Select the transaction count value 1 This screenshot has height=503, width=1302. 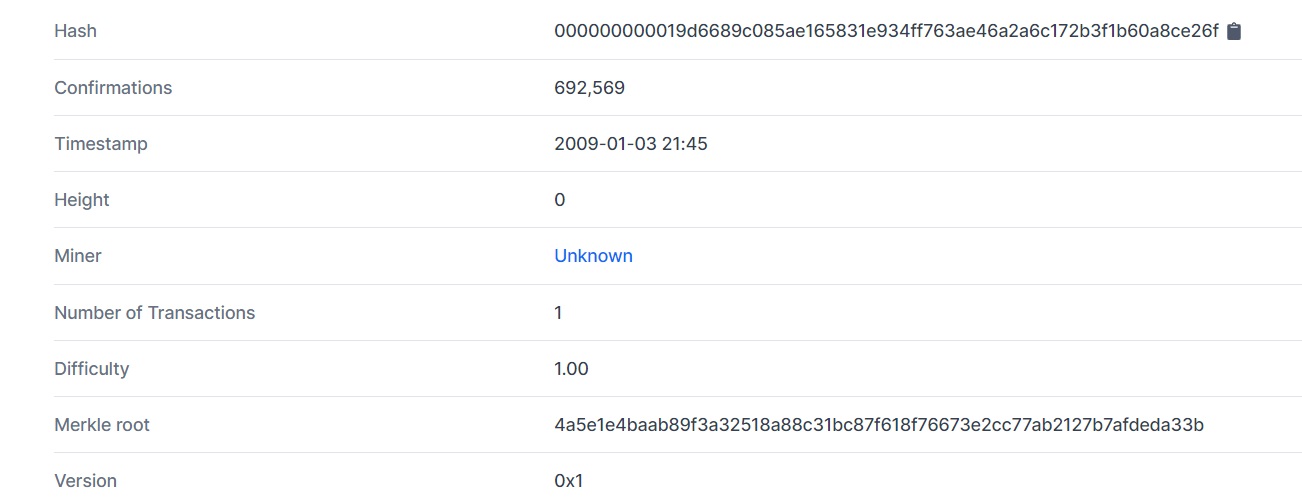pos(558,313)
